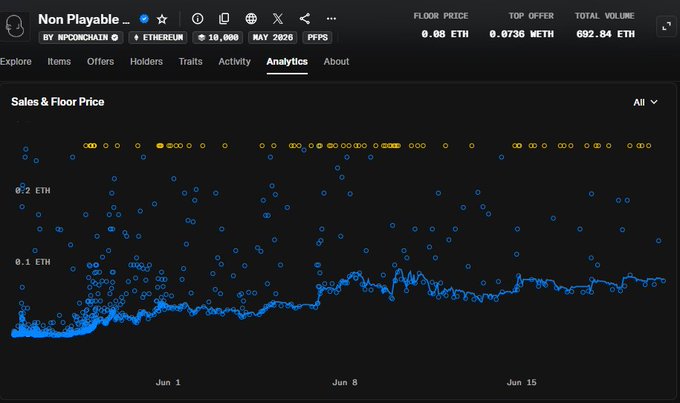Switch to the Items tab

[59, 62]
